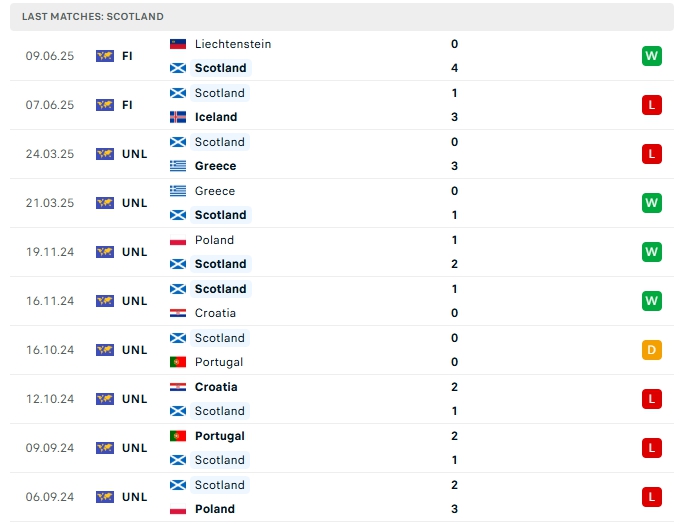Click the green W badge for Liechtenstein match

point(652,56)
